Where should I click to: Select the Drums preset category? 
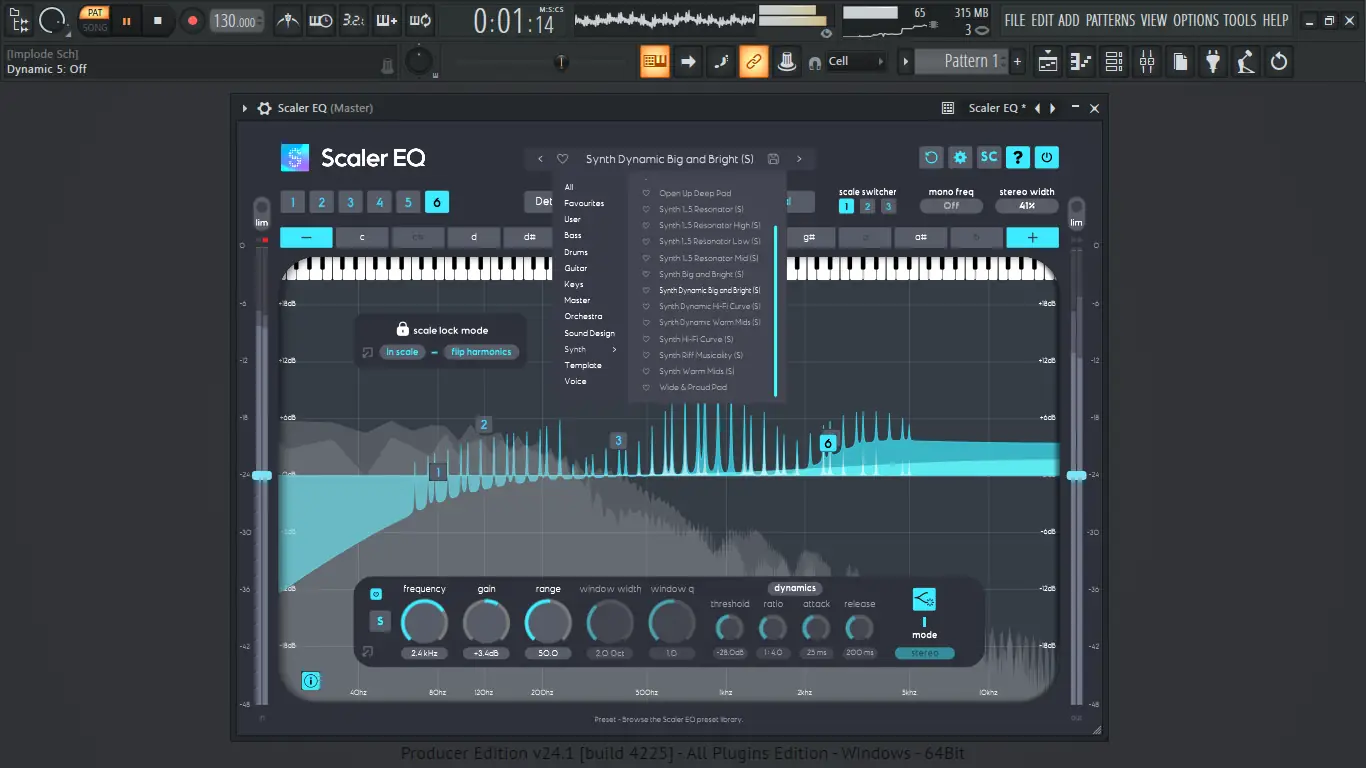tap(576, 252)
